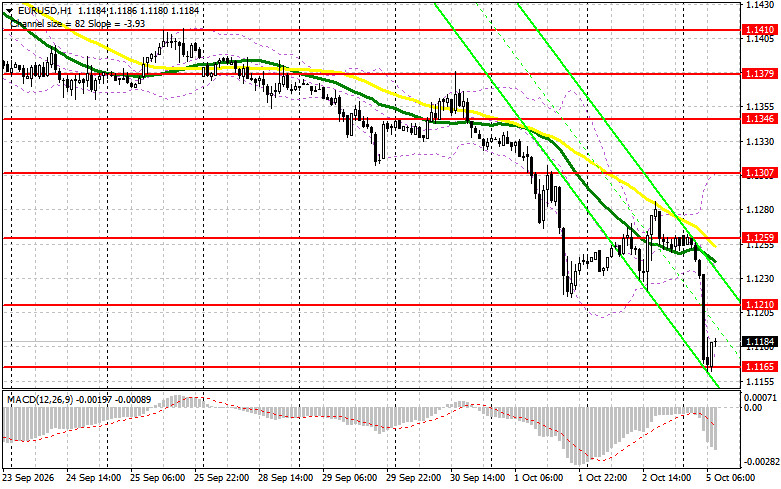Select the 1.1346 red price label
This screenshot has width=781, height=489.
760,119
